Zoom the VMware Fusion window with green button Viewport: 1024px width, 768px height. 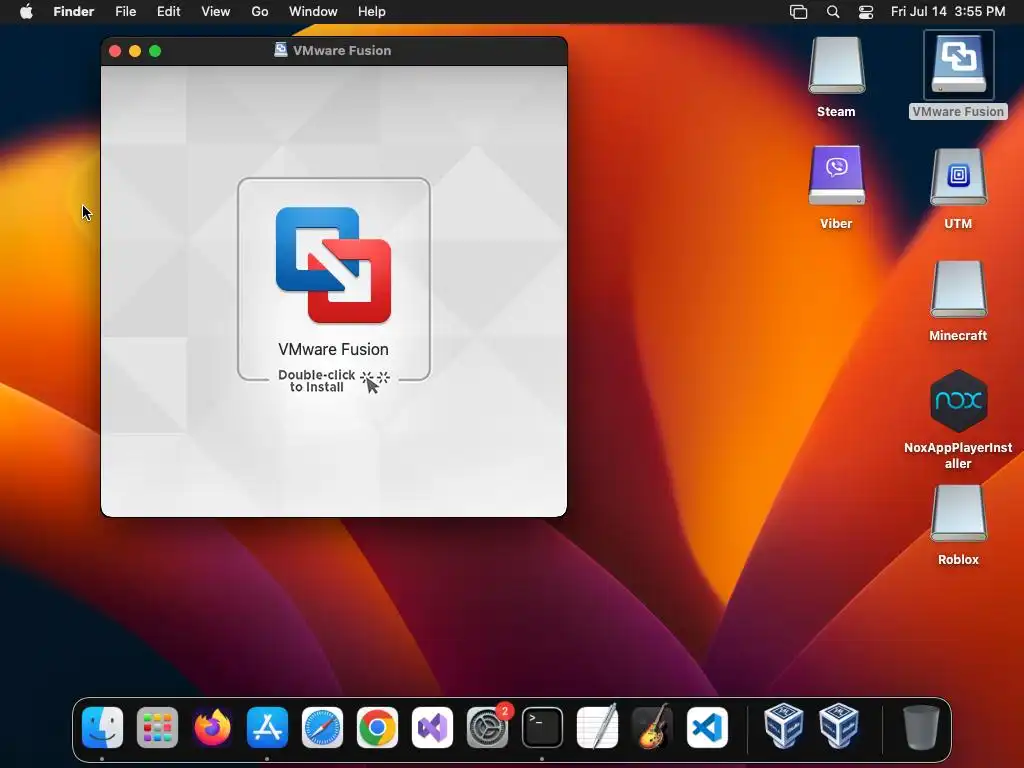pyautogui.click(x=155, y=51)
